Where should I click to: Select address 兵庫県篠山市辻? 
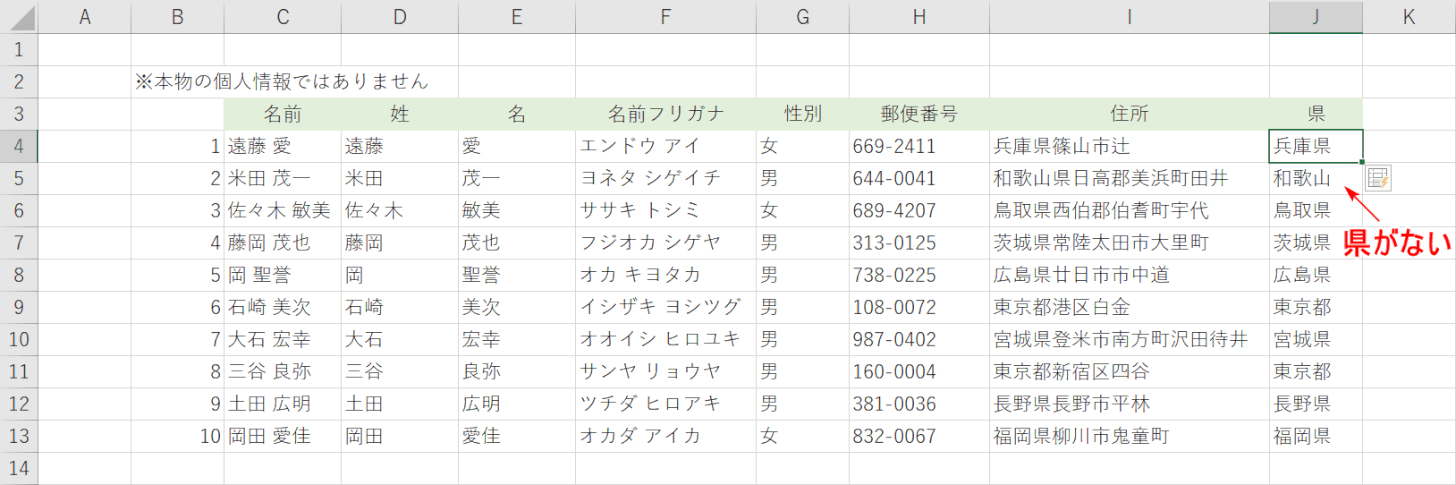(x=1129, y=146)
